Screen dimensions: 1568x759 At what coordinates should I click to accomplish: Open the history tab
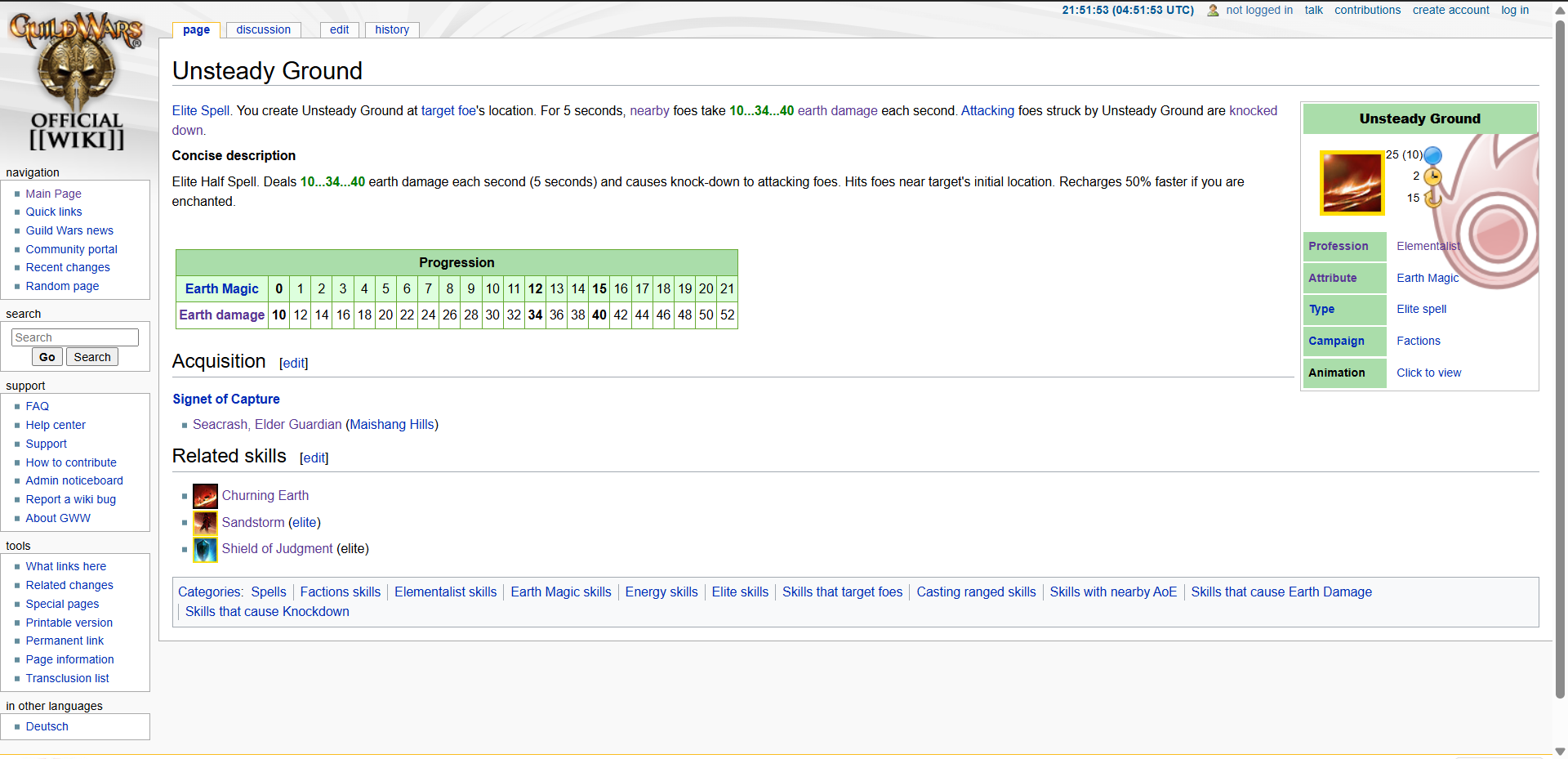point(392,29)
